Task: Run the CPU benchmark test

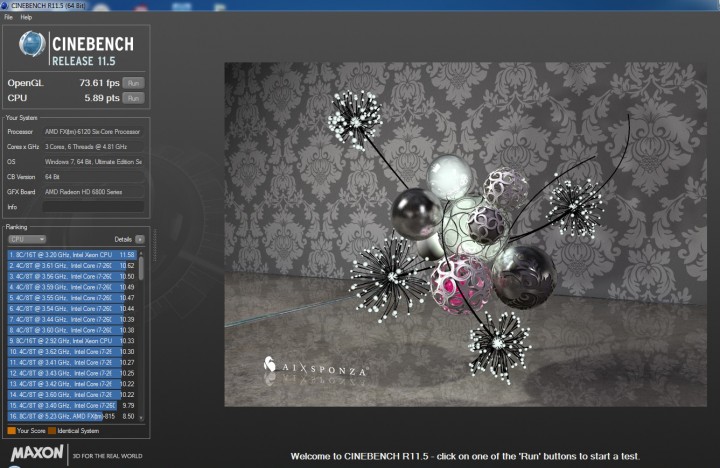Action: point(133,98)
